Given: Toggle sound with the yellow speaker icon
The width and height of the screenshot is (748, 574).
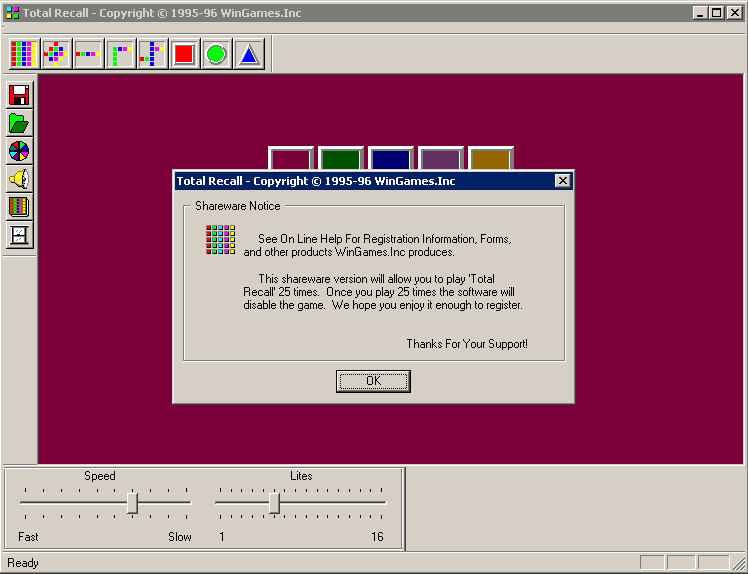Looking at the screenshot, I should coord(19,179).
